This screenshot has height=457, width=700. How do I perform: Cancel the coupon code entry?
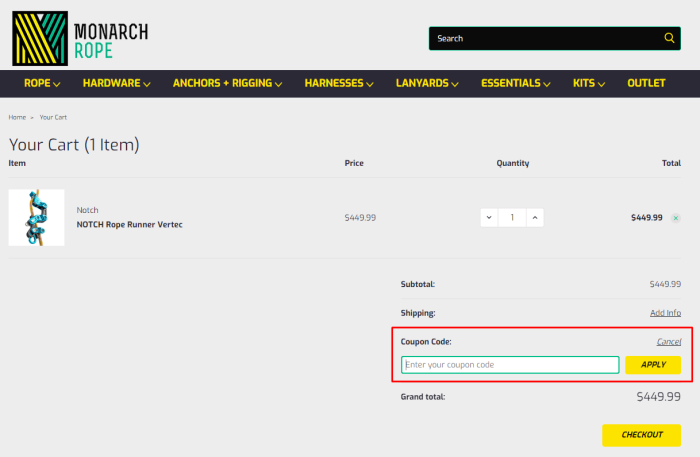[669, 342]
